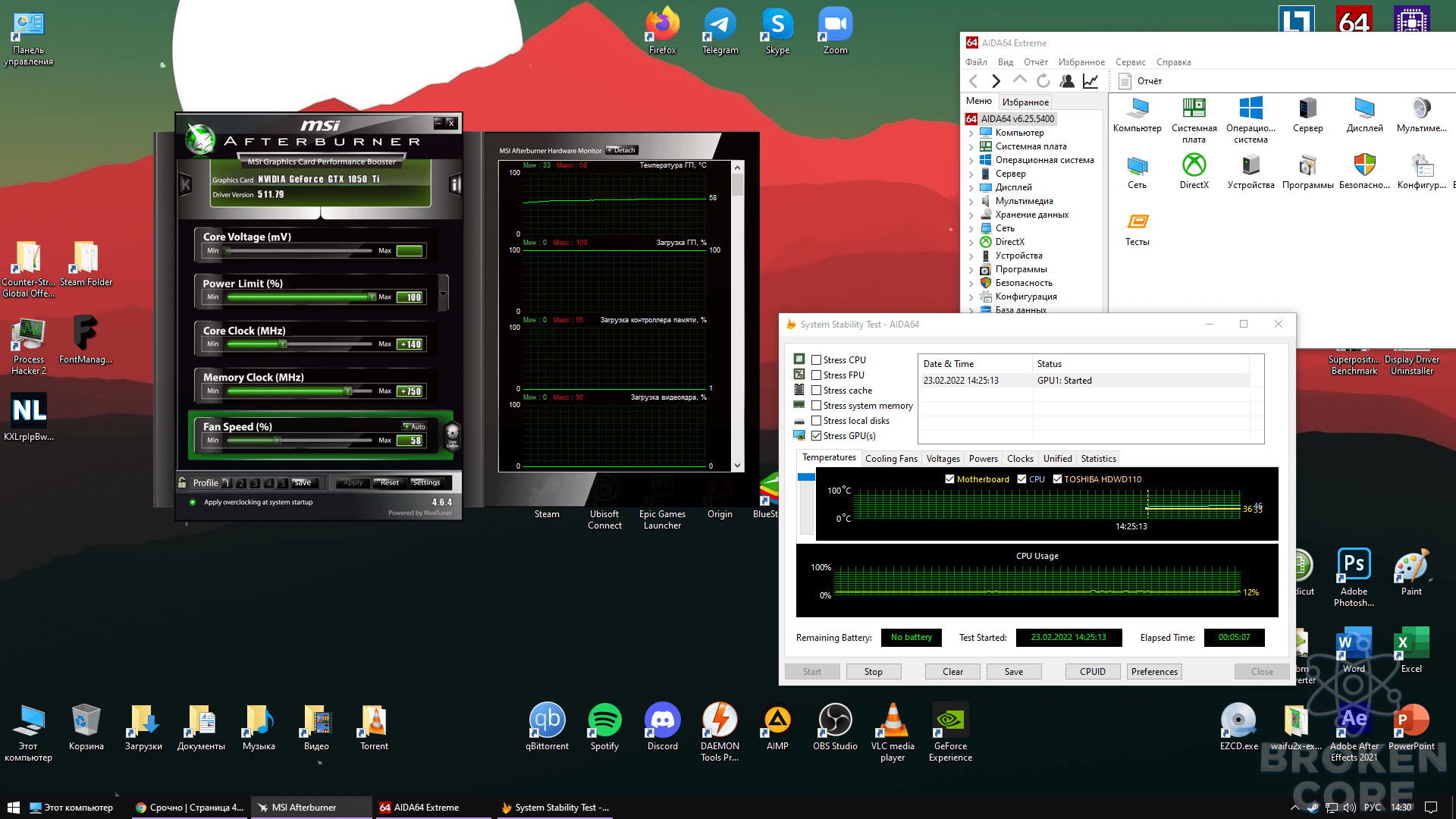The image size is (1456, 819).
Task: Toggle Motherboard temperature graph checkbox
Action: point(949,479)
